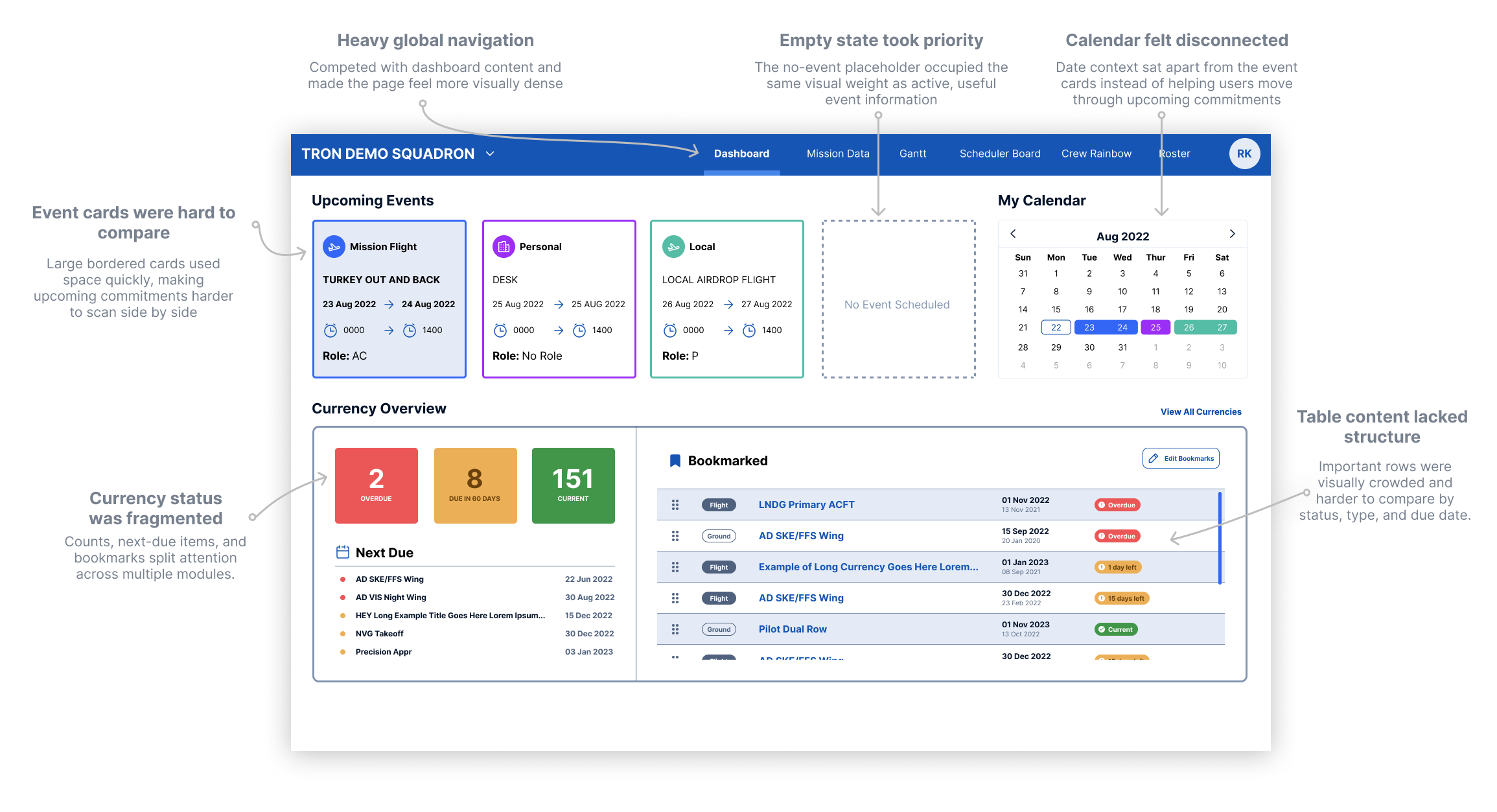Click HEY Long Example Title Next Due item
The image size is (1497, 812).
(x=450, y=616)
